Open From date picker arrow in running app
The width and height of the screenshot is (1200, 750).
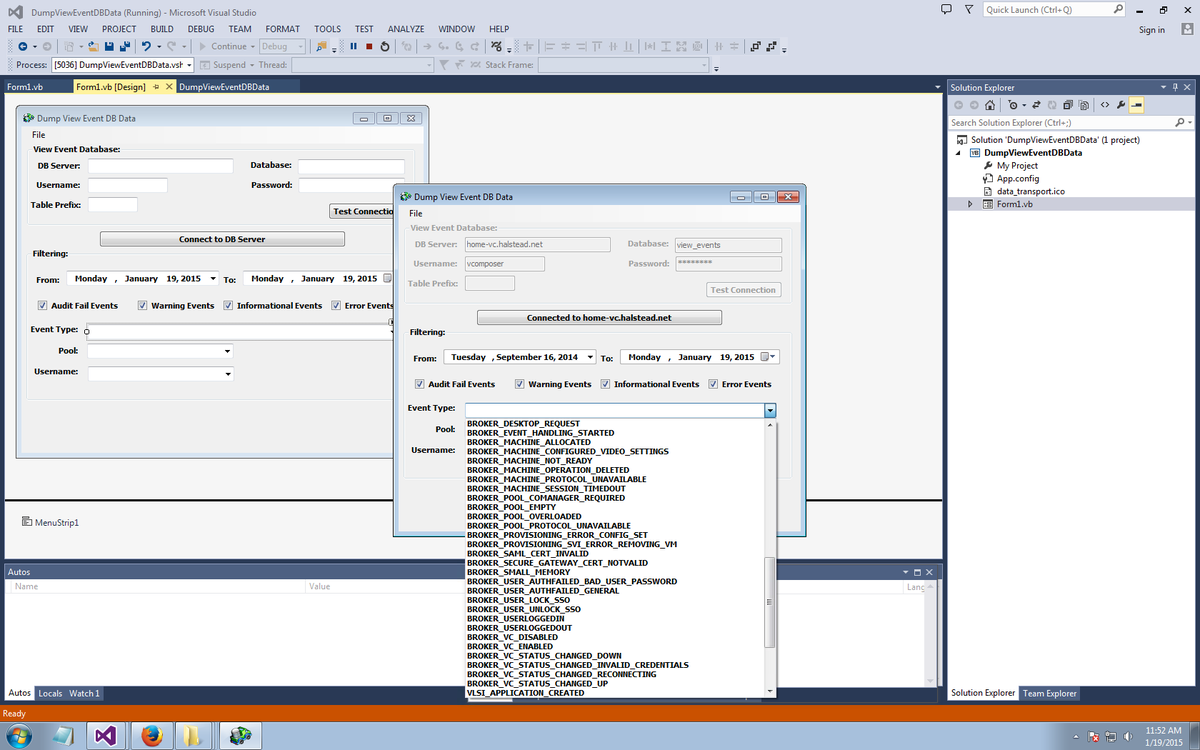[x=590, y=357]
